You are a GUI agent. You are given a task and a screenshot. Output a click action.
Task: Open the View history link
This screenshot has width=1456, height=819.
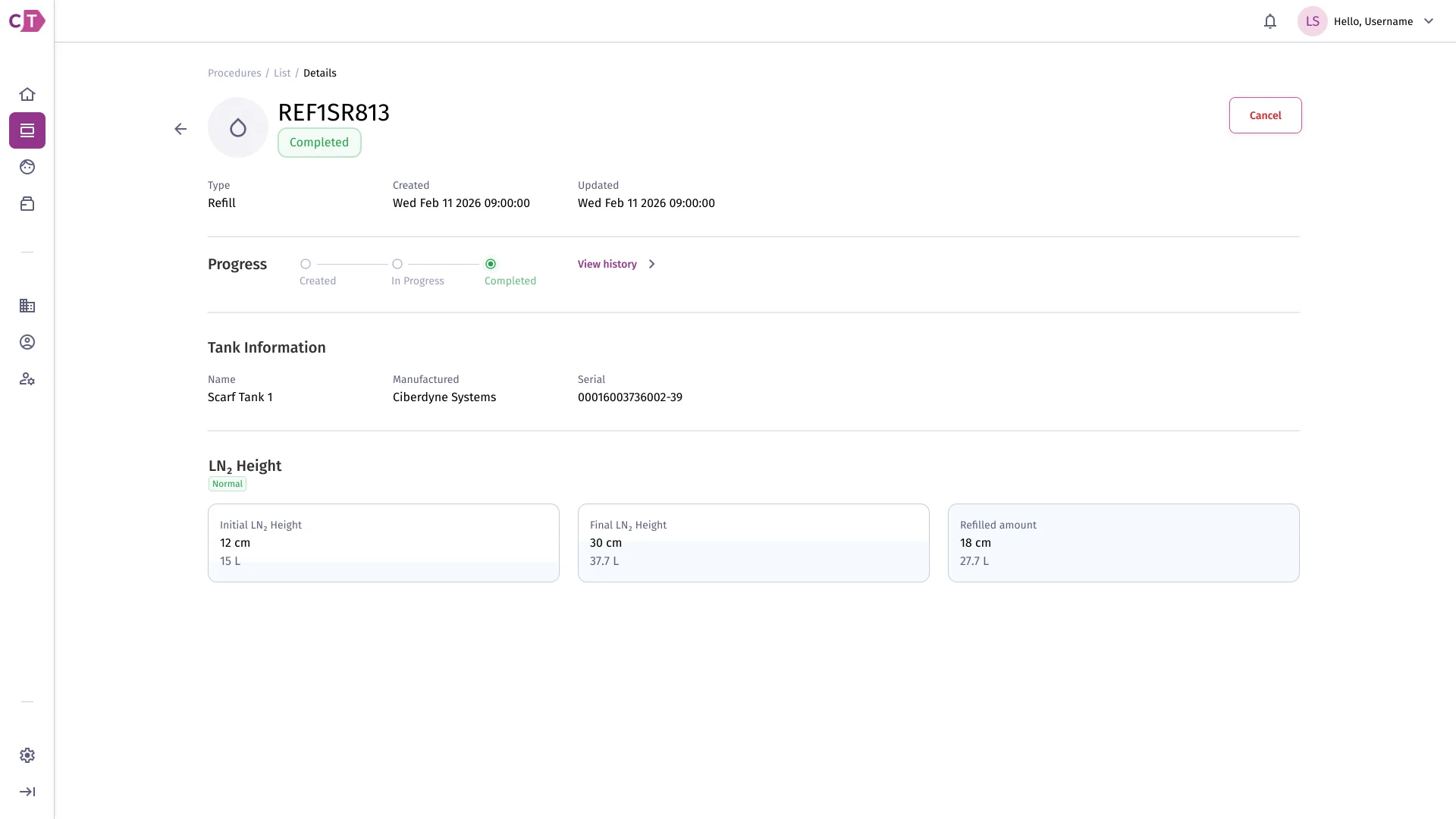pyautogui.click(x=607, y=264)
